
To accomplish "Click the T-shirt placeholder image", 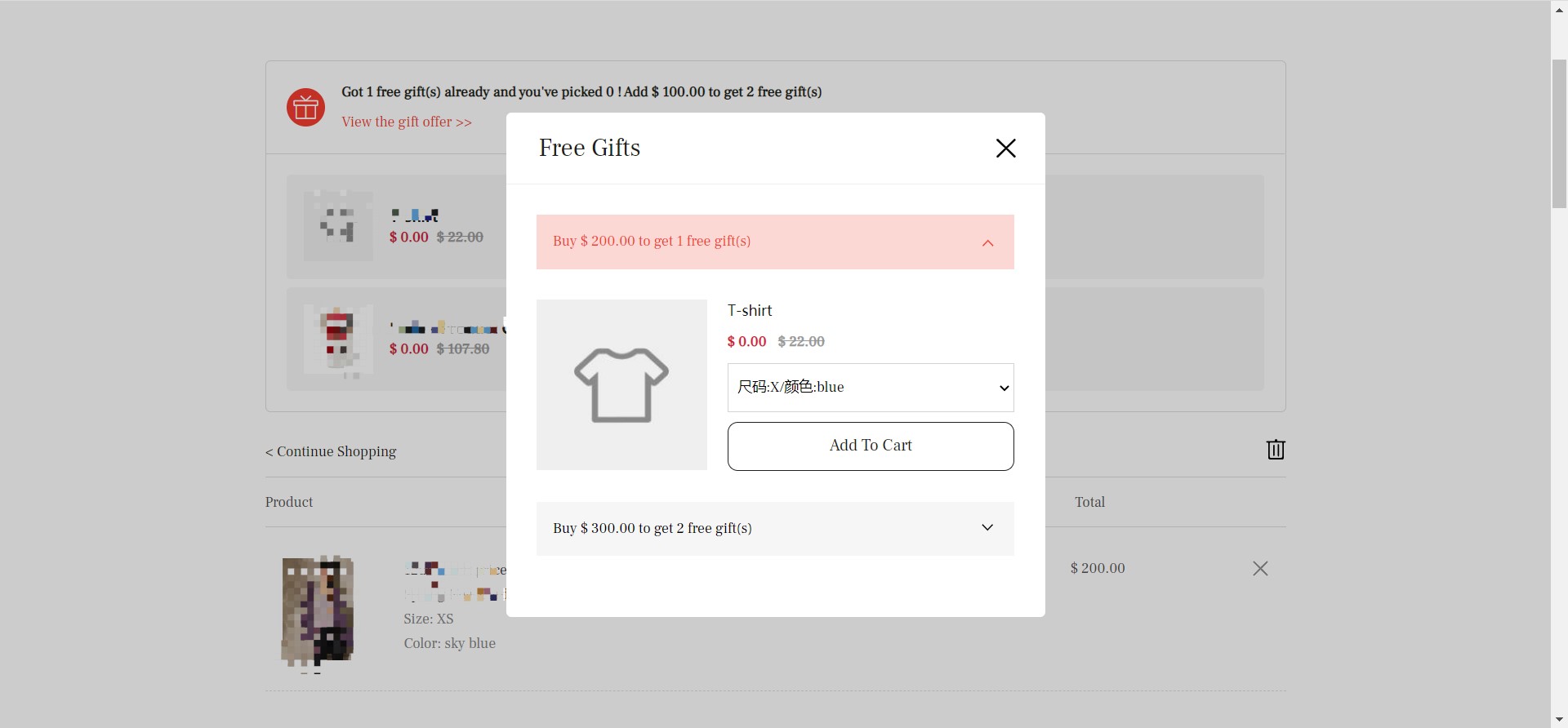I will [621, 384].
